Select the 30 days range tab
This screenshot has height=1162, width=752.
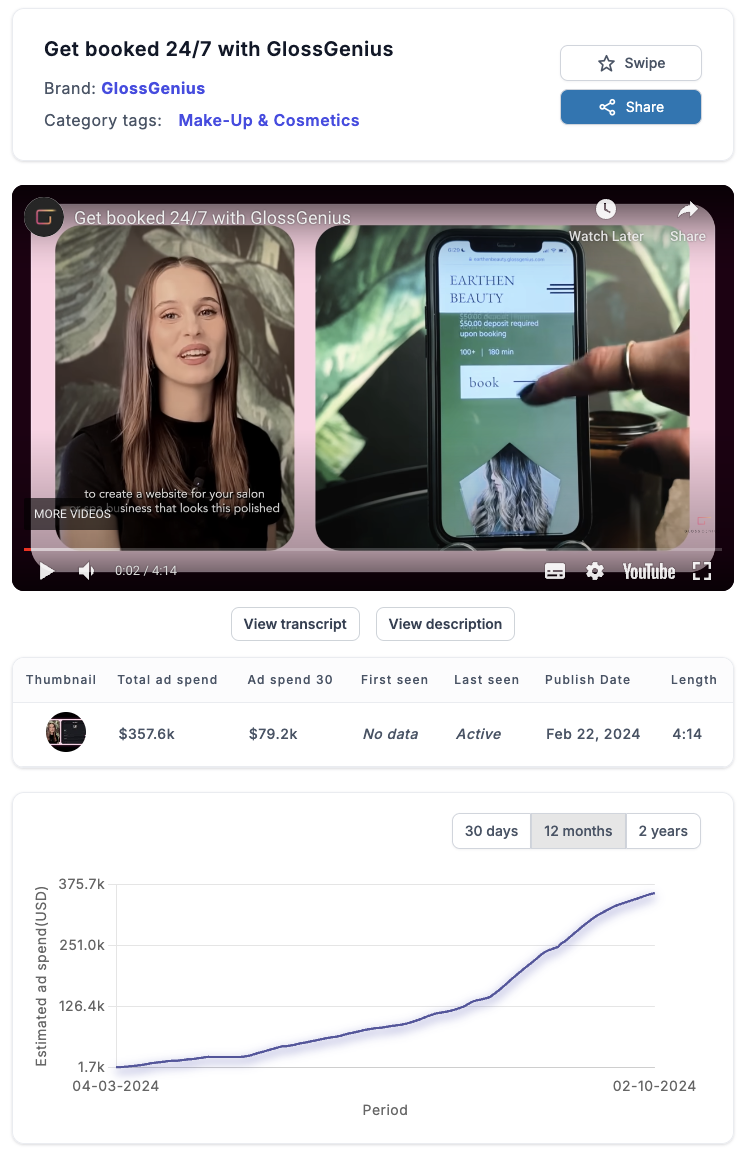[x=491, y=831]
